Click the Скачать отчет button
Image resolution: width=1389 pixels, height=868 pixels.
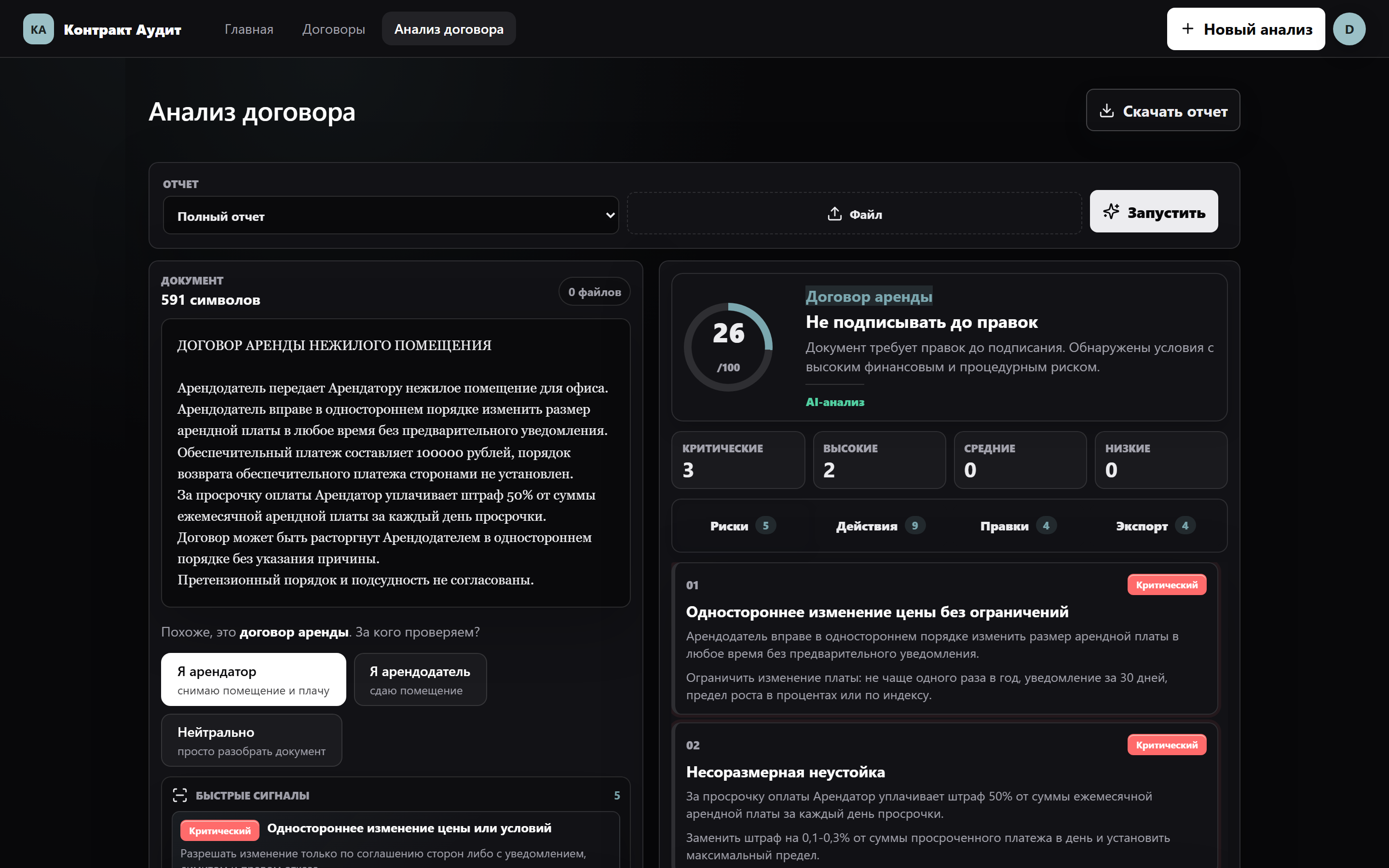pos(1163,110)
